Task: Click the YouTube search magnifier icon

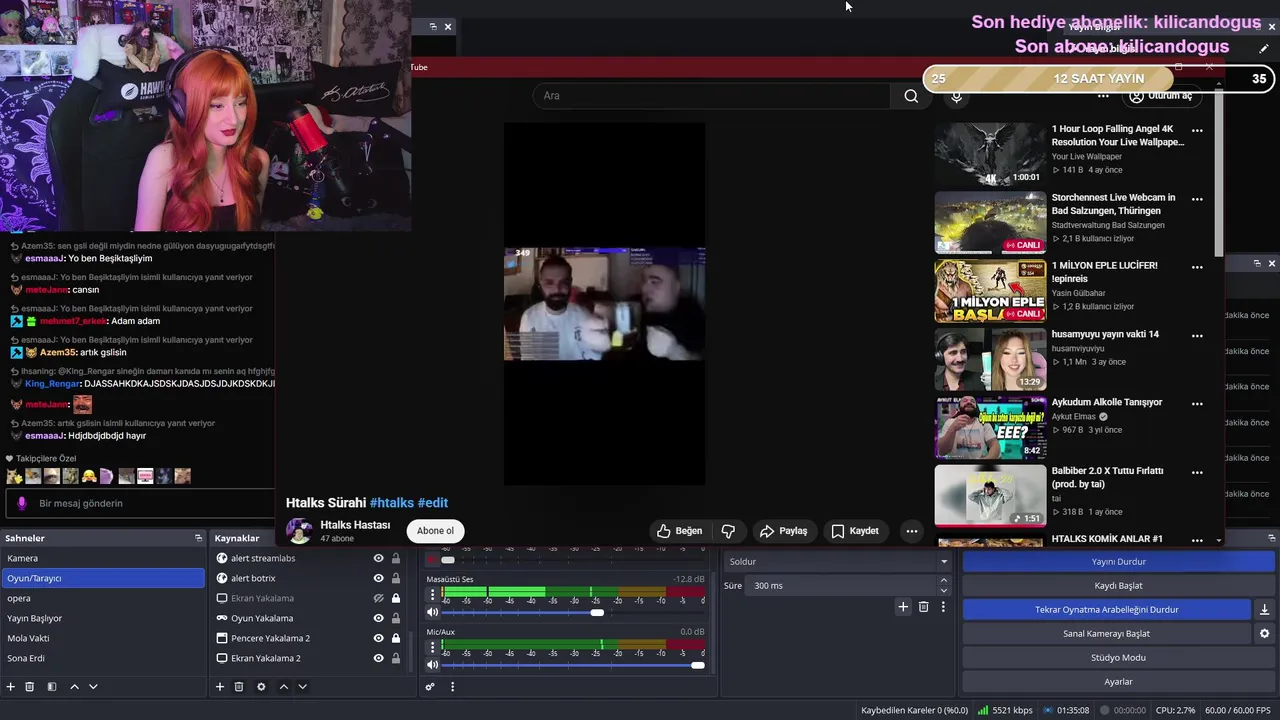Action: click(x=911, y=96)
